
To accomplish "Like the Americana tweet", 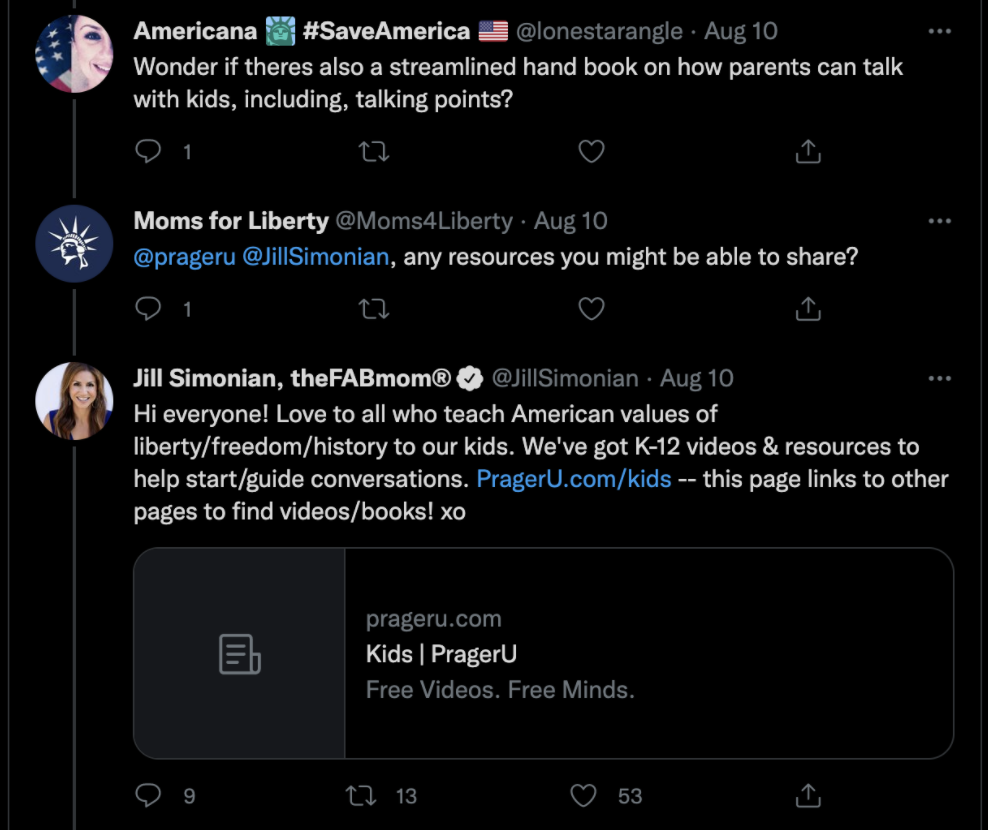I will [x=592, y=151].
